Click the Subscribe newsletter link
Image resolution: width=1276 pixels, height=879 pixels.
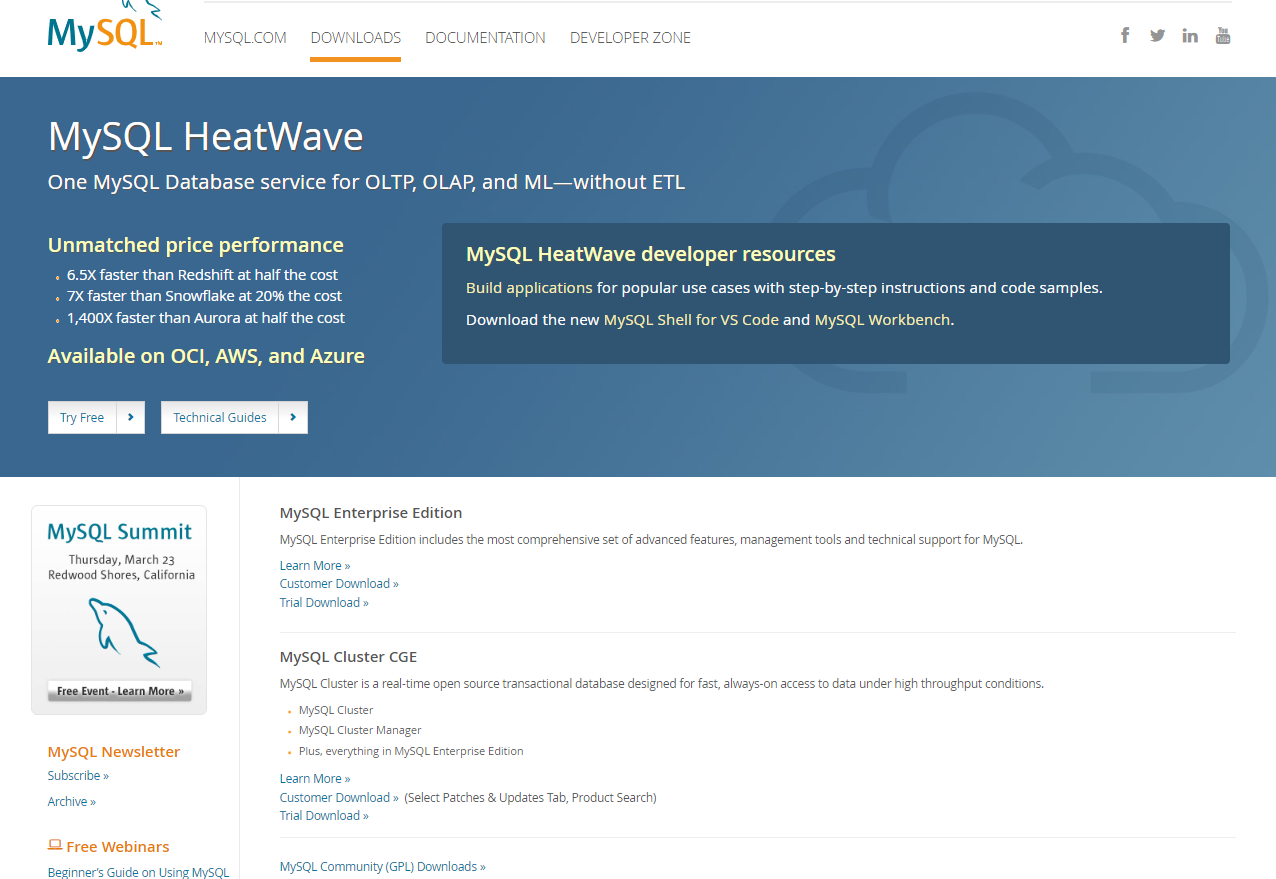coord(78,775)
